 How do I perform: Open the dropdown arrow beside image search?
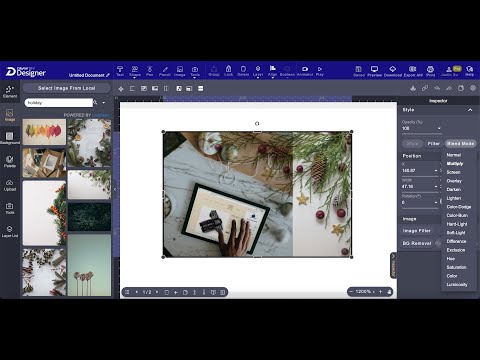(104, 103)
